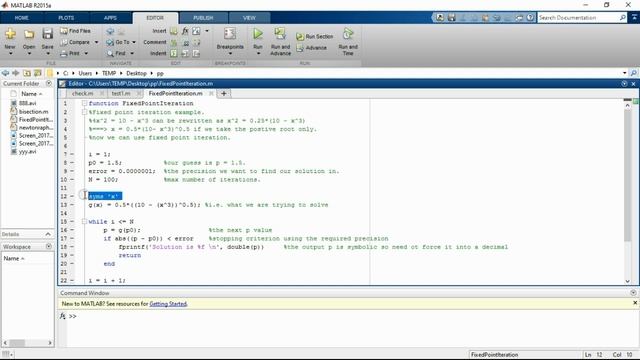640x360 pixels.
Task: Select 888.avi in Current Folder
Action: click(x=27, y=103)
